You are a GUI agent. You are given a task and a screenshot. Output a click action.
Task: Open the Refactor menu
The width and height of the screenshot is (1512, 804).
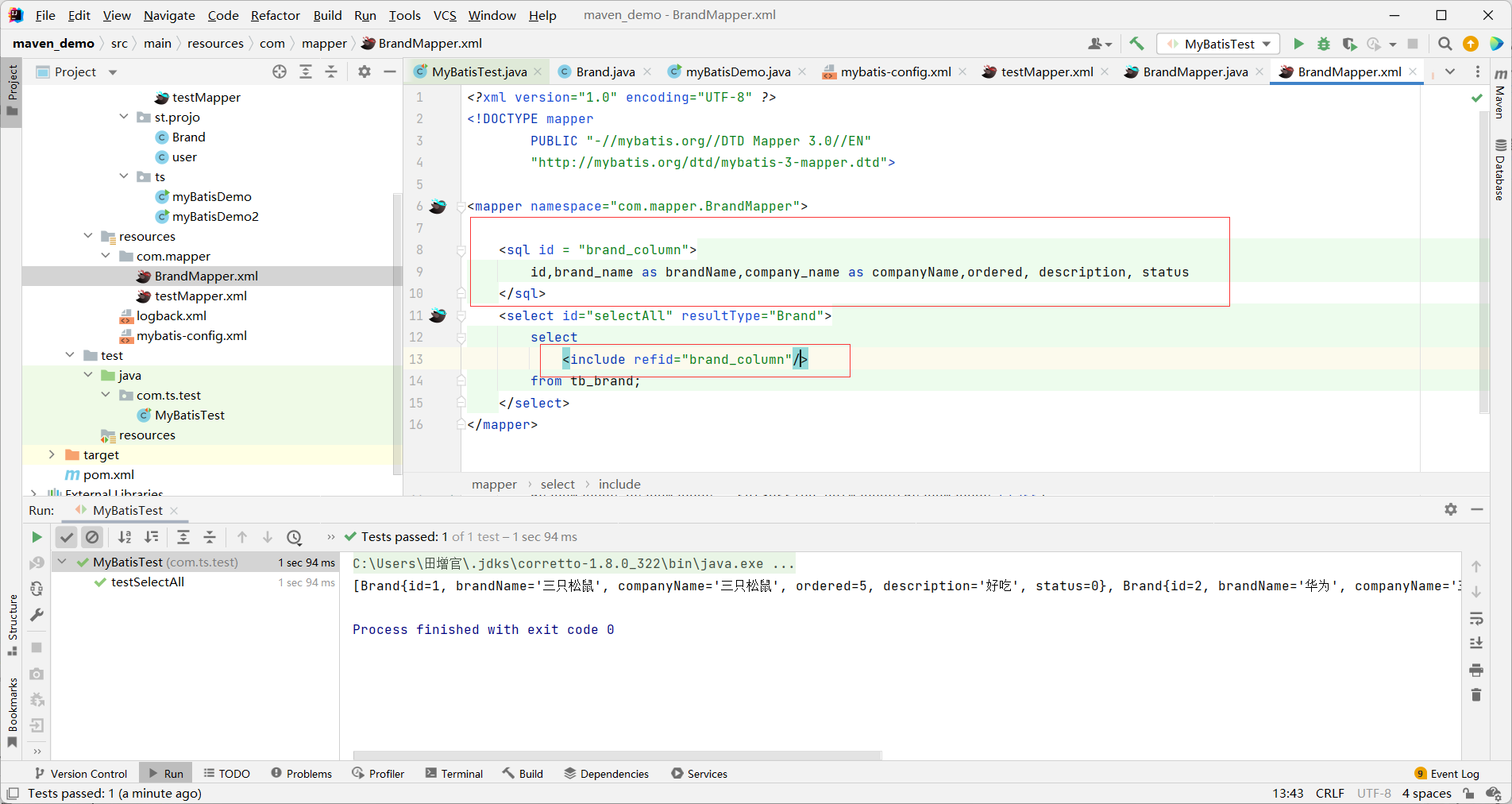click(x=275, y=15)
